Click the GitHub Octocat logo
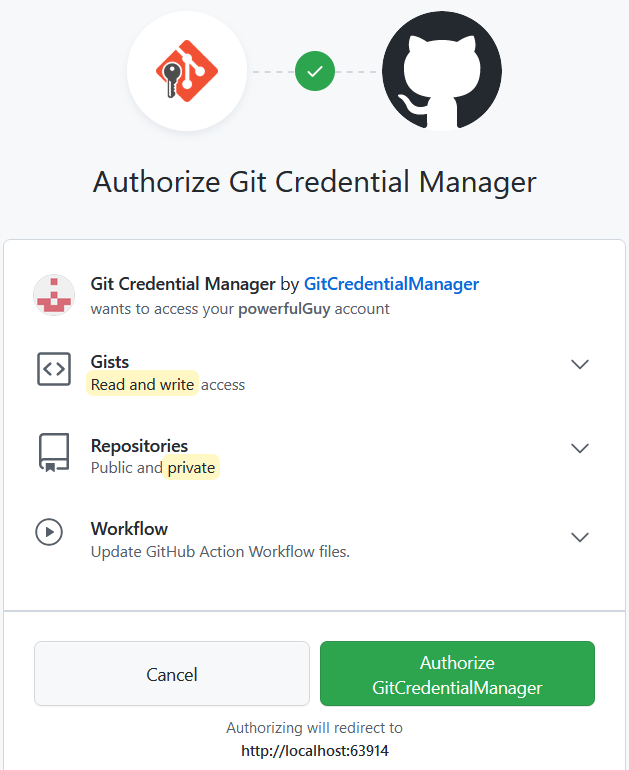 pos(442,71)
